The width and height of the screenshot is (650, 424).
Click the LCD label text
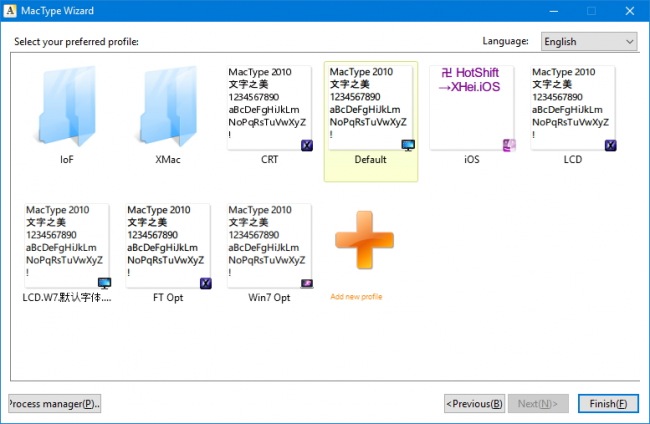pos(573,160)
